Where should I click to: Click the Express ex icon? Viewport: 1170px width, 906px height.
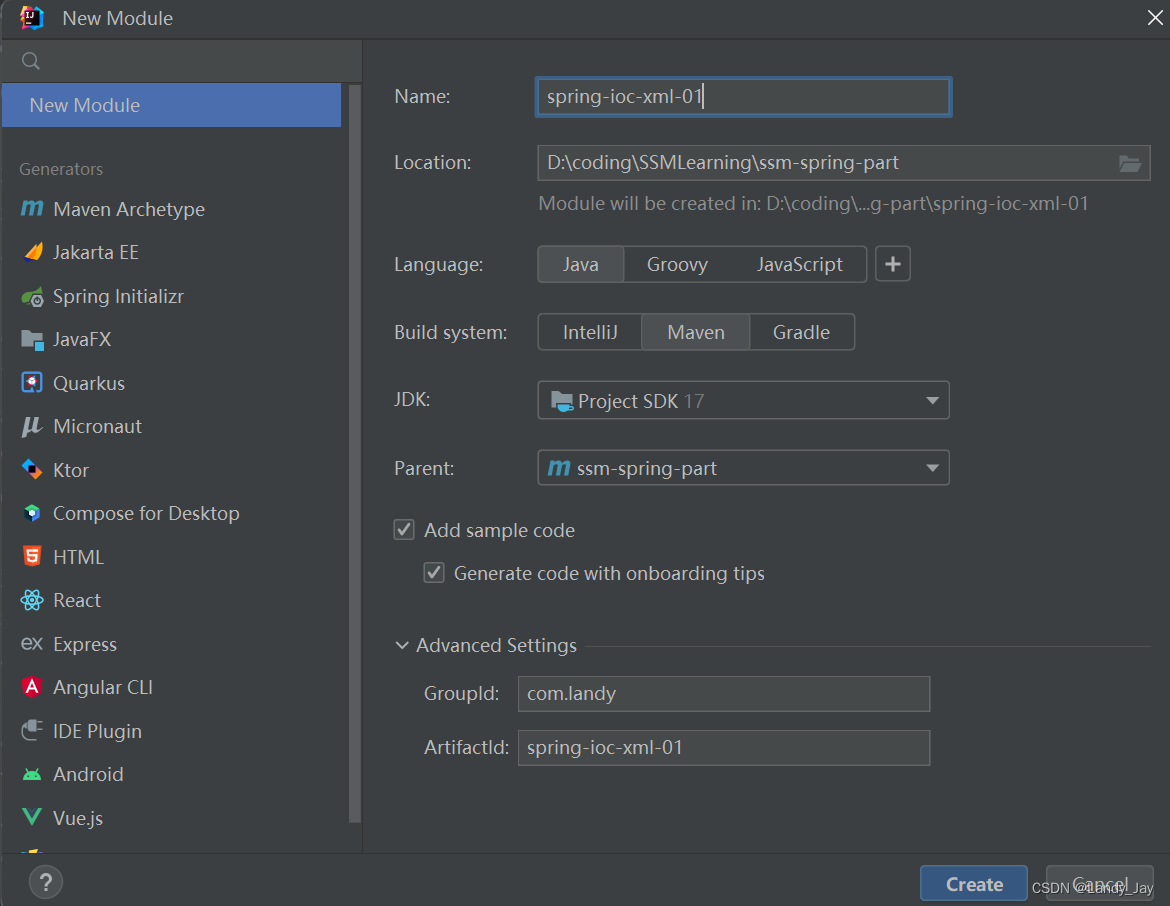click(32, 643)
